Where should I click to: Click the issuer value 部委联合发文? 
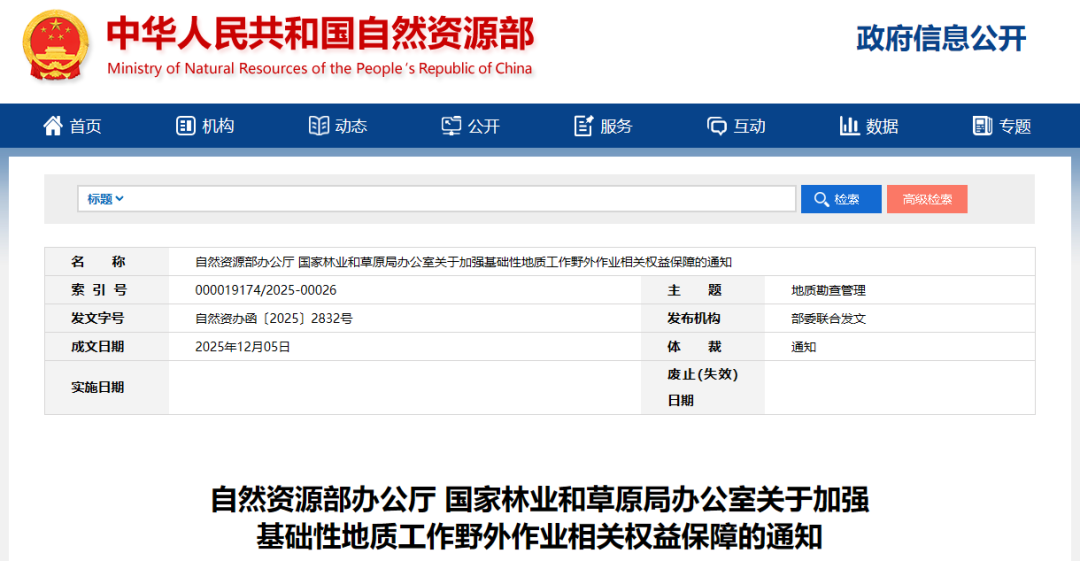(x=829, y=318)
